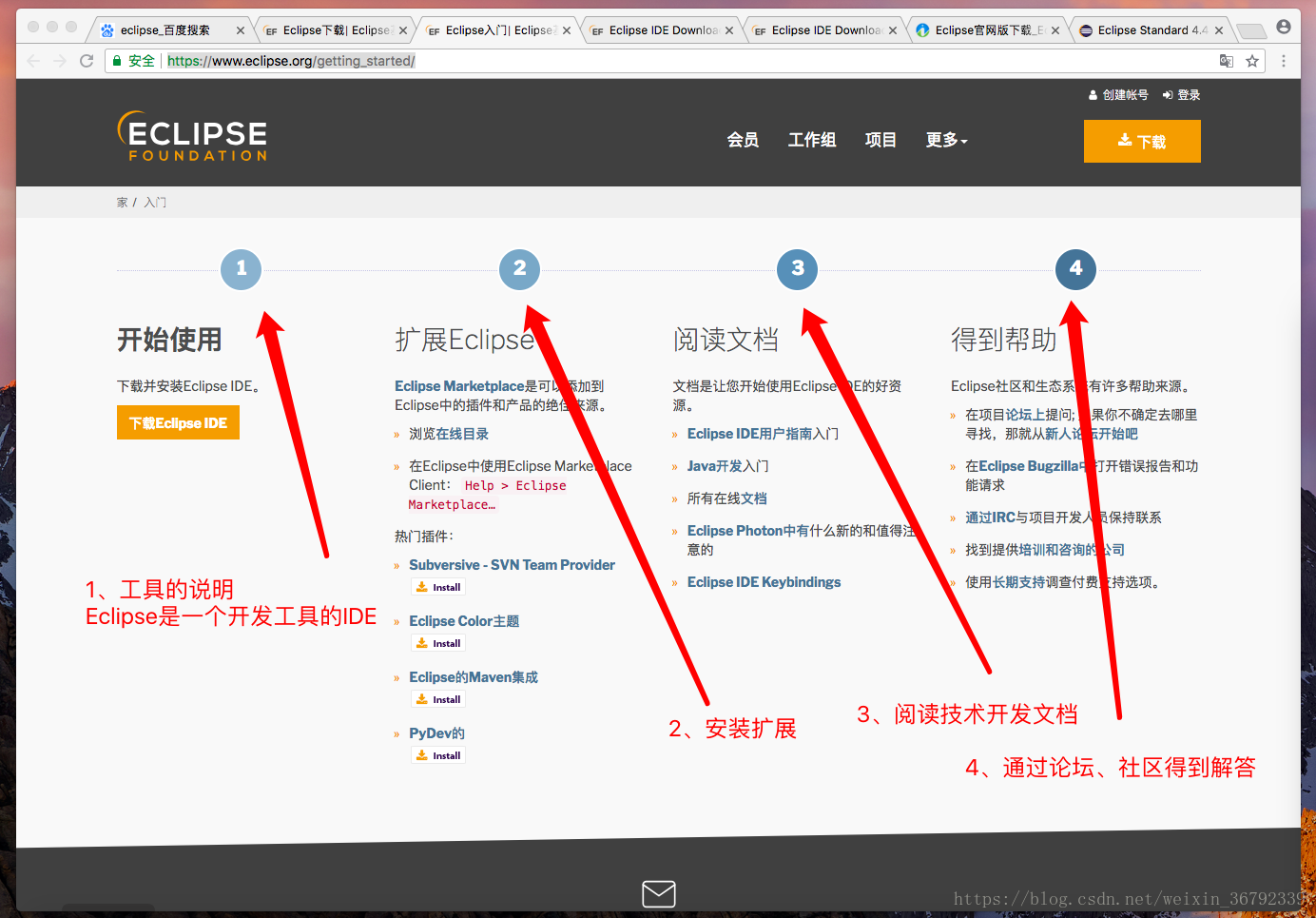Go back to the previous browser page
1316x918 pixels.
click(33, 61)
